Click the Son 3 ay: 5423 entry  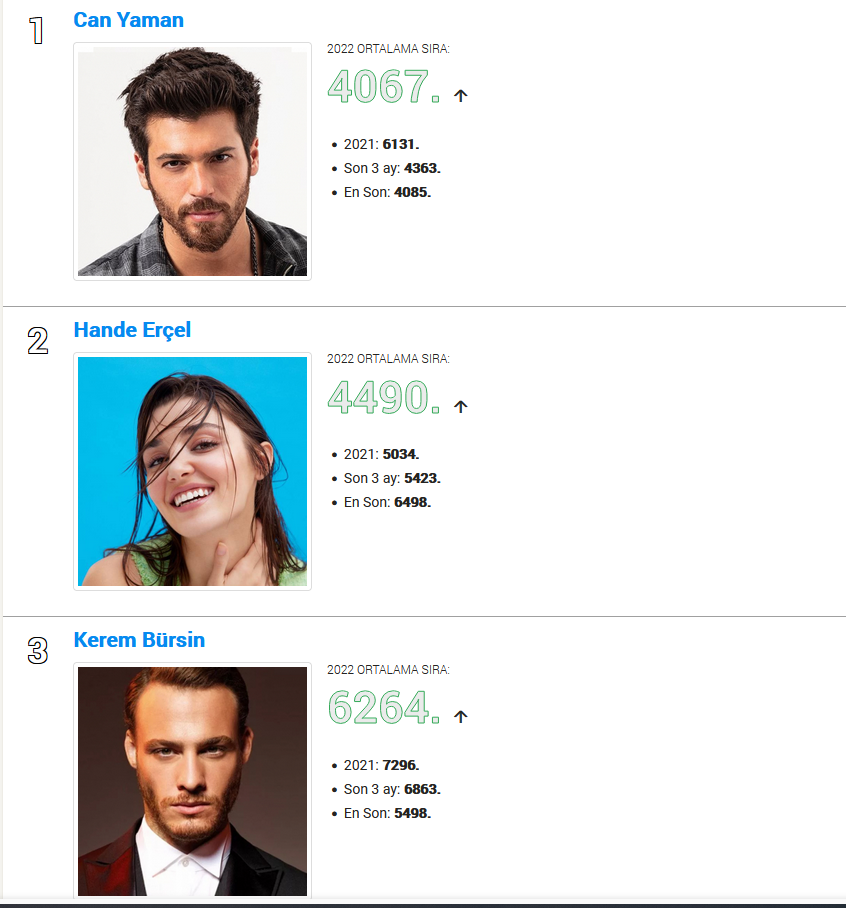click(x=392, y=478)
